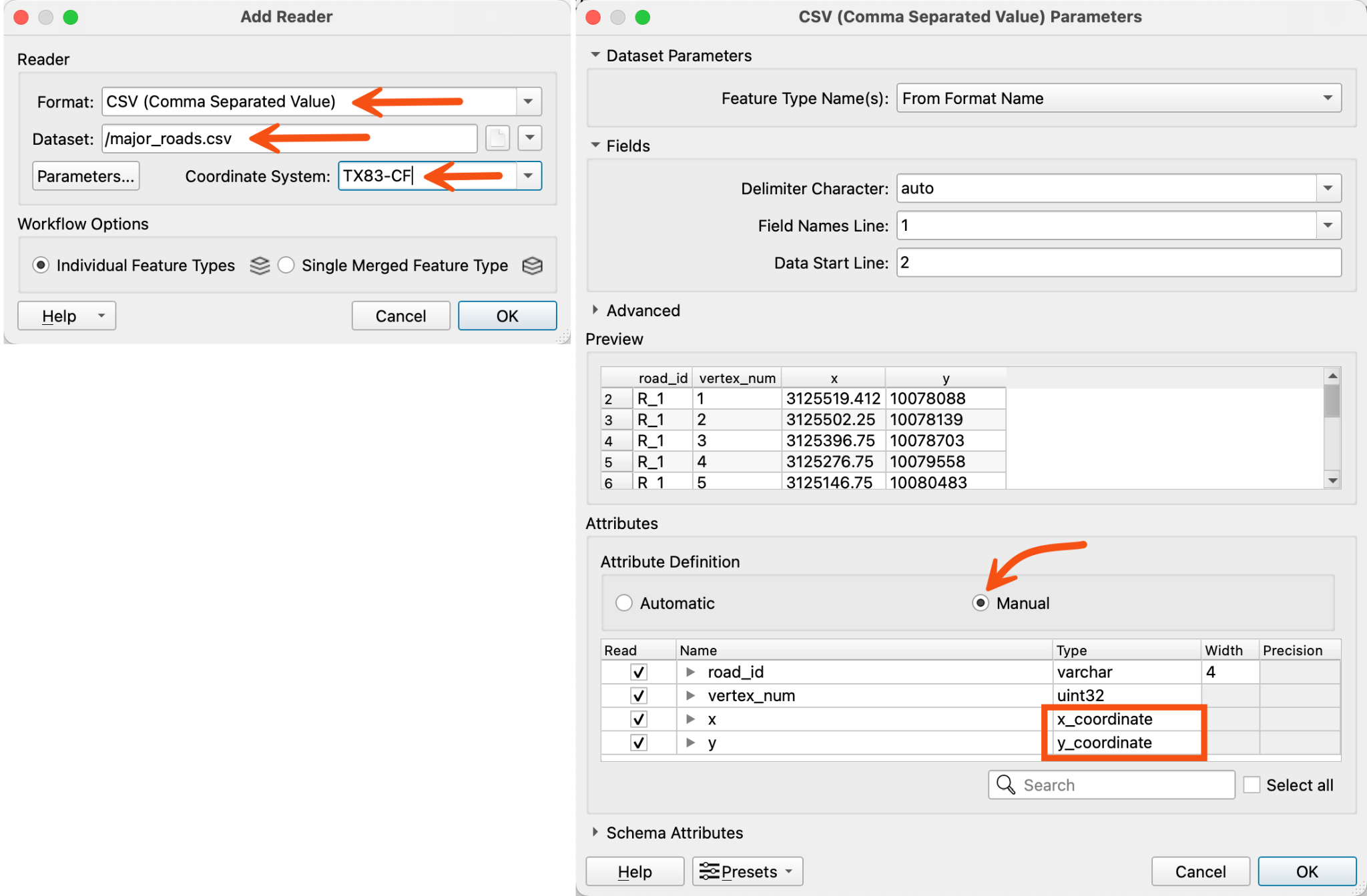This screenshot has height=896, width=1367.
Task: Expand the vertex_num attribute row arrow
Action: tap(691, 696)
